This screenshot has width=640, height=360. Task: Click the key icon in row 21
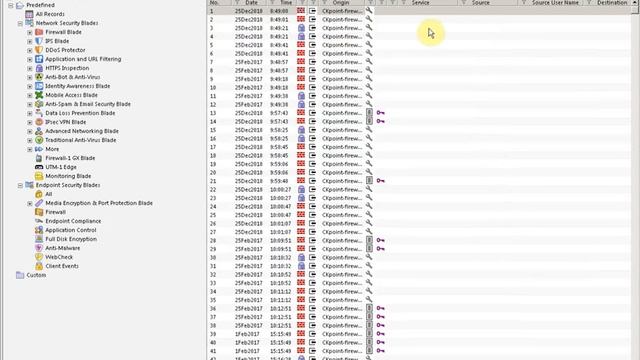(380, 181)
